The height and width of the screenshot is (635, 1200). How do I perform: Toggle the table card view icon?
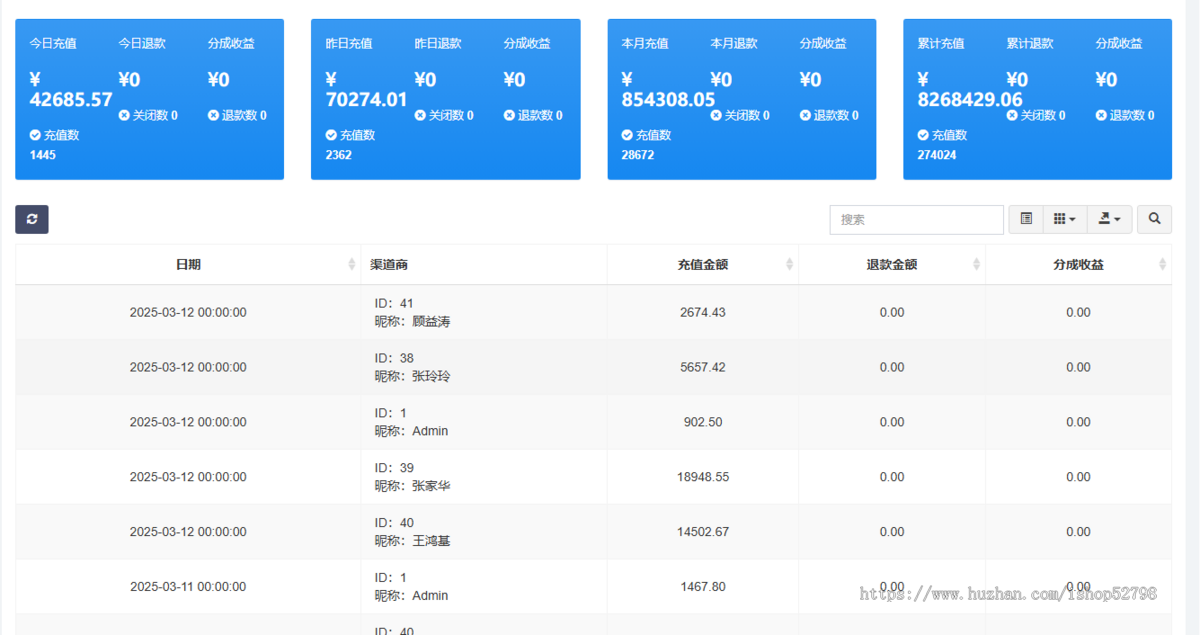tap(1026, 219)
